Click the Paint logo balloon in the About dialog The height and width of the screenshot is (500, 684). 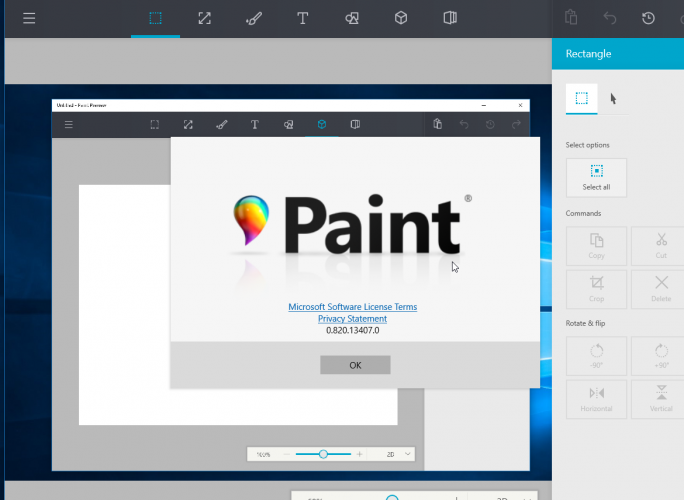coord(251,220)
